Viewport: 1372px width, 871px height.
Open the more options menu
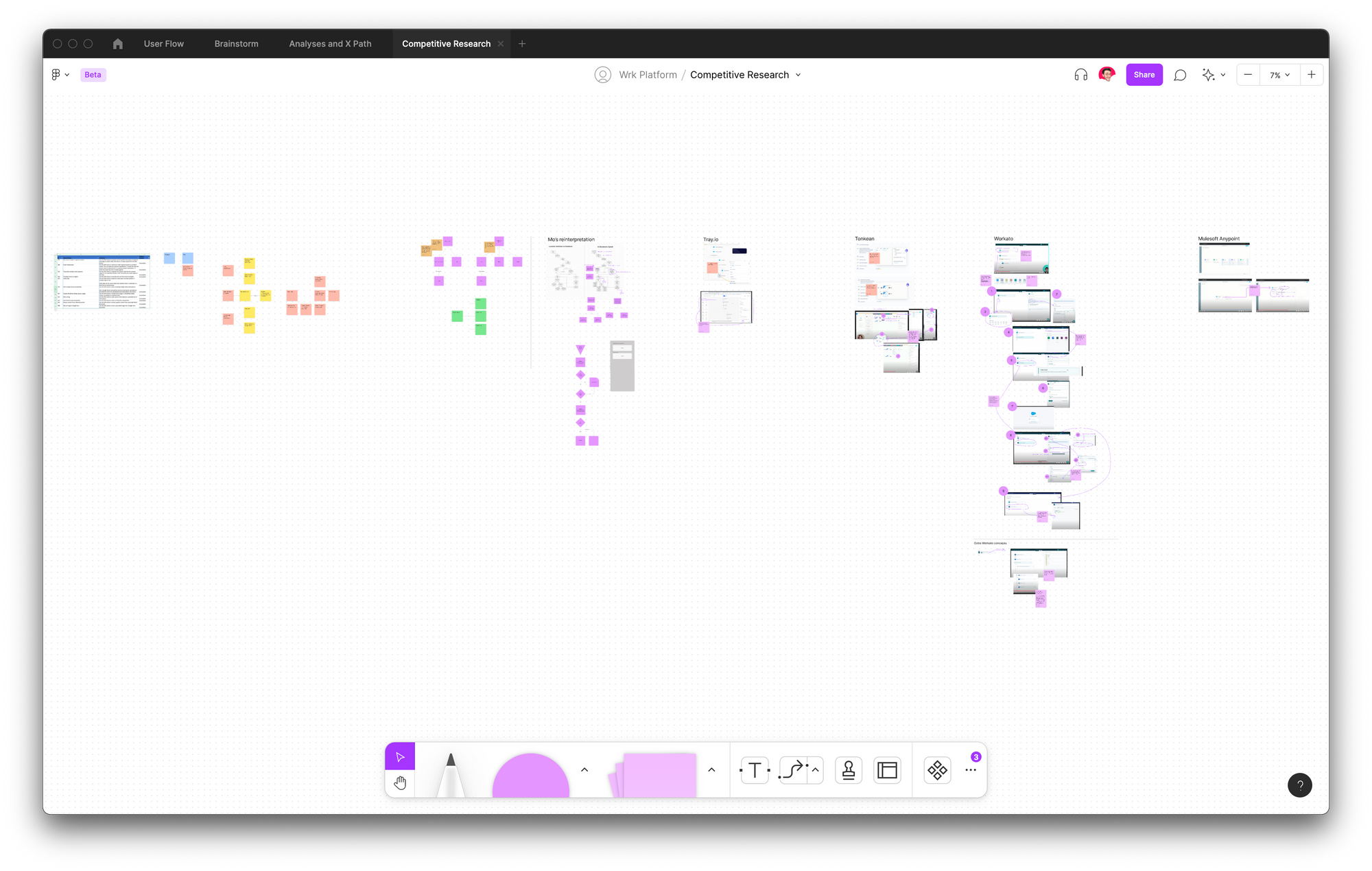(x=970, y=770)
